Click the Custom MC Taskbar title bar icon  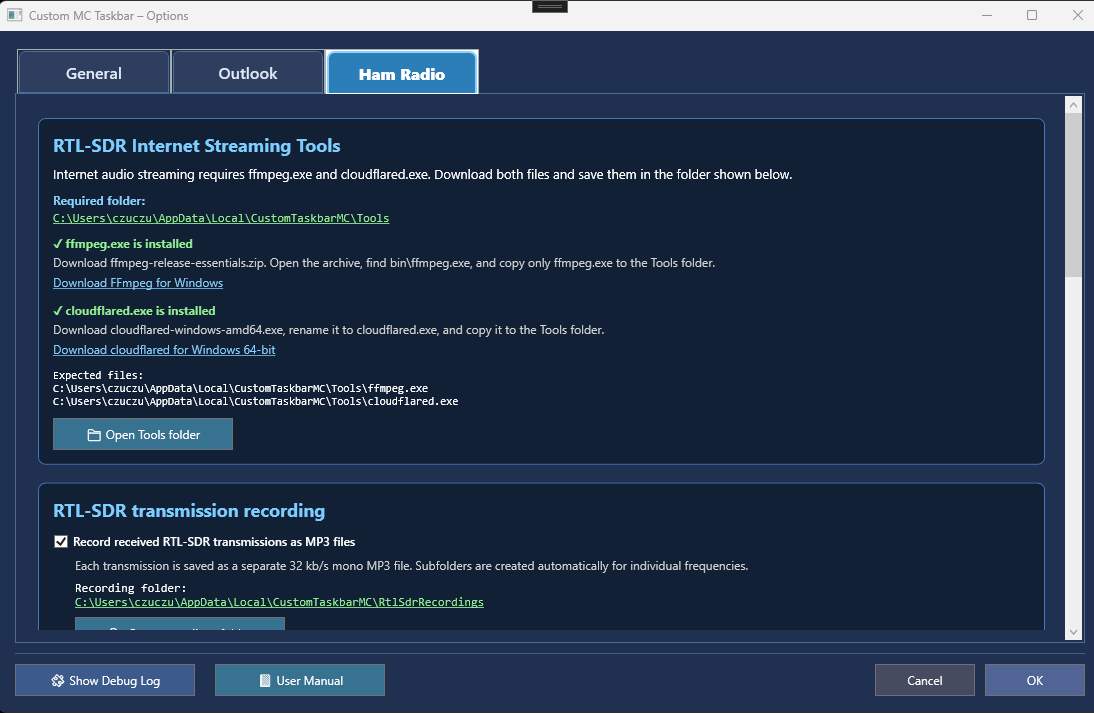tap(15, 15)
